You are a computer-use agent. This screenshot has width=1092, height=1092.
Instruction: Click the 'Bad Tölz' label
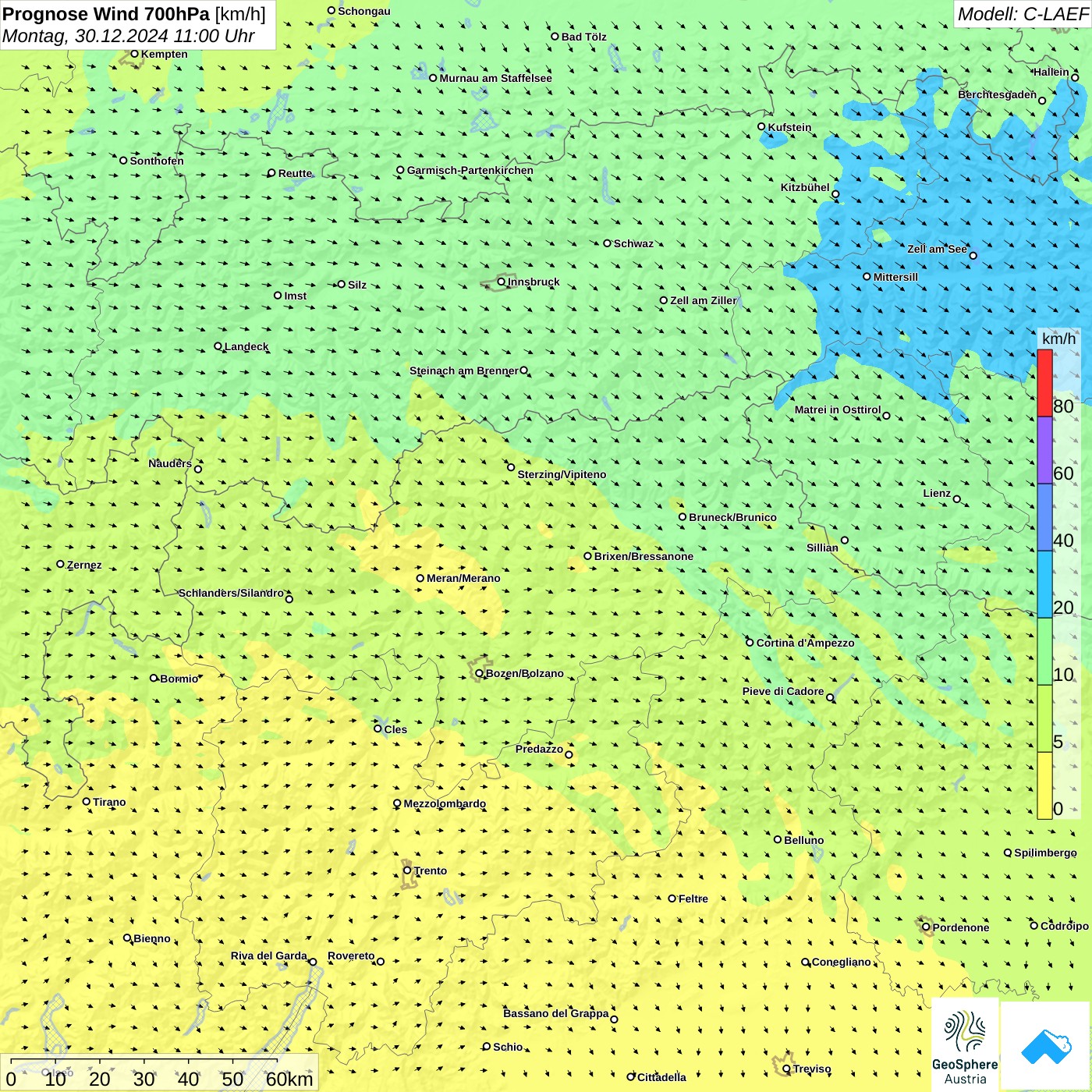tap(584, 37)
